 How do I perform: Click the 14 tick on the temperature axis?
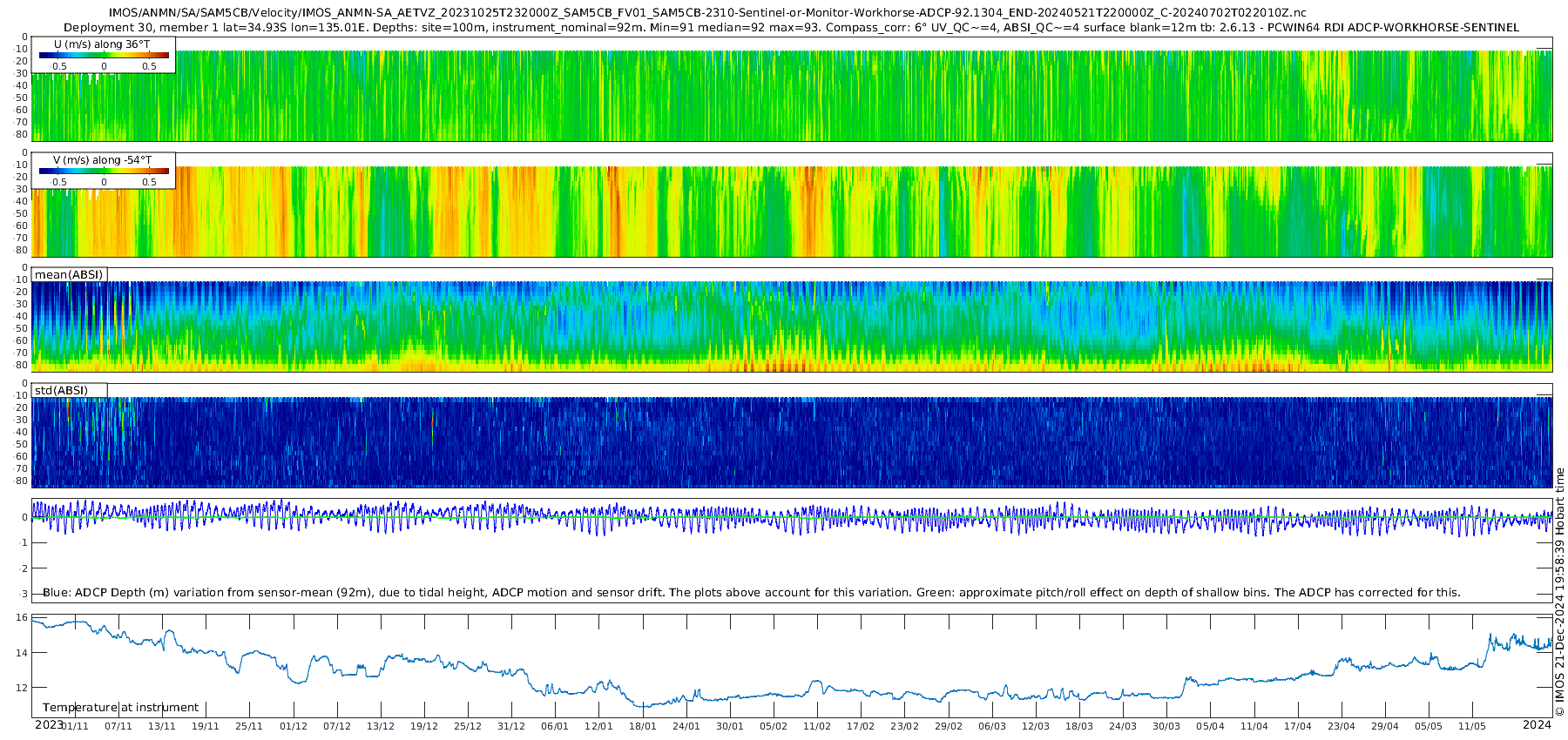pos(23,653)
